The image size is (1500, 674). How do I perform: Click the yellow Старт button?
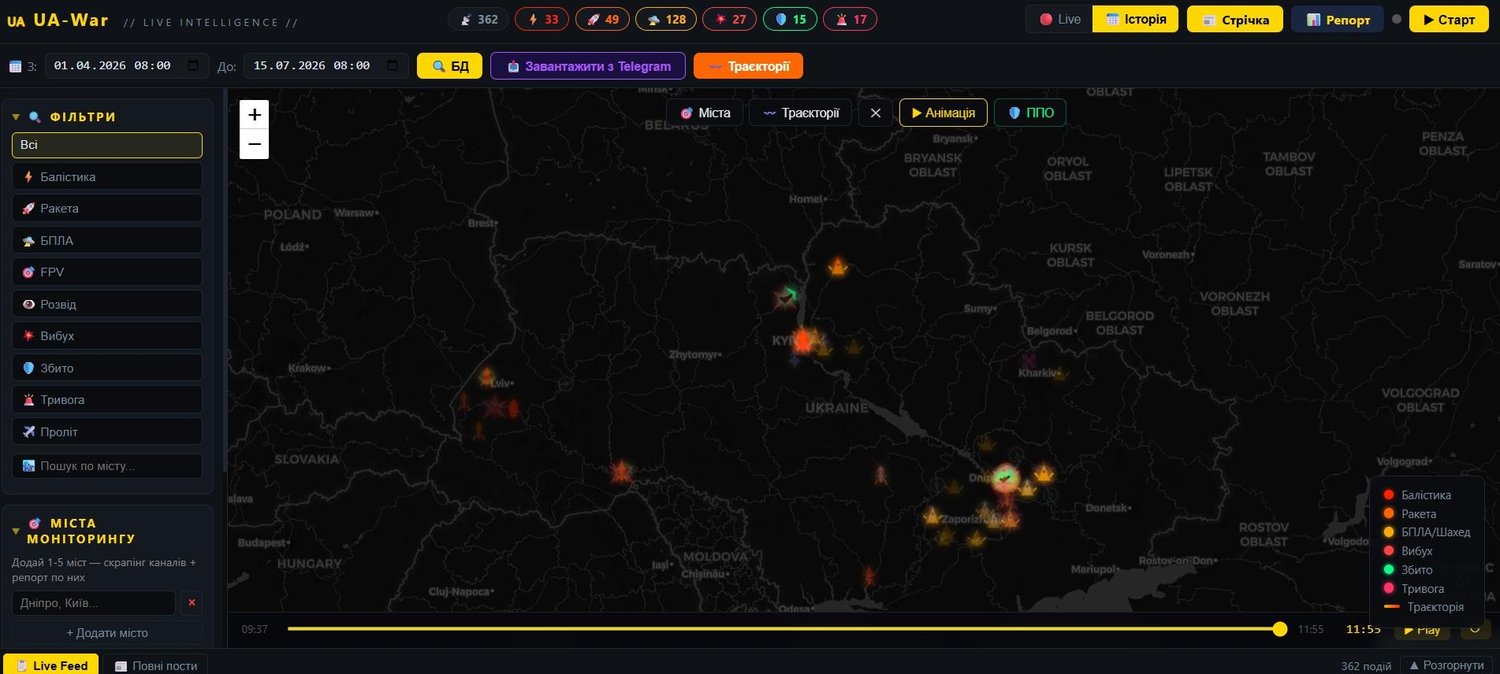pyautogui.click(x=1449, y=19)
